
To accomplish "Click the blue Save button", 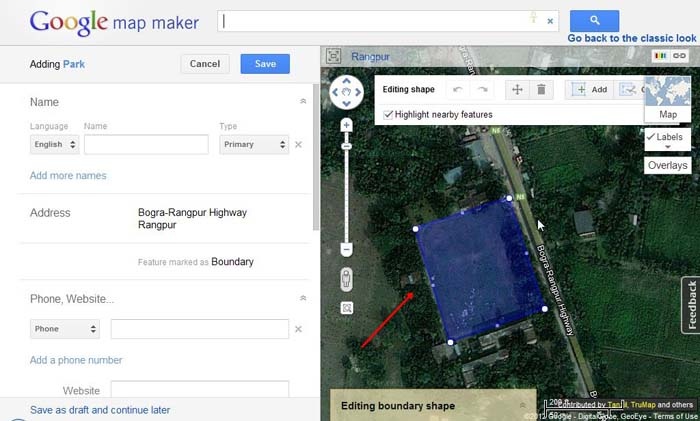I will [265, 64].
